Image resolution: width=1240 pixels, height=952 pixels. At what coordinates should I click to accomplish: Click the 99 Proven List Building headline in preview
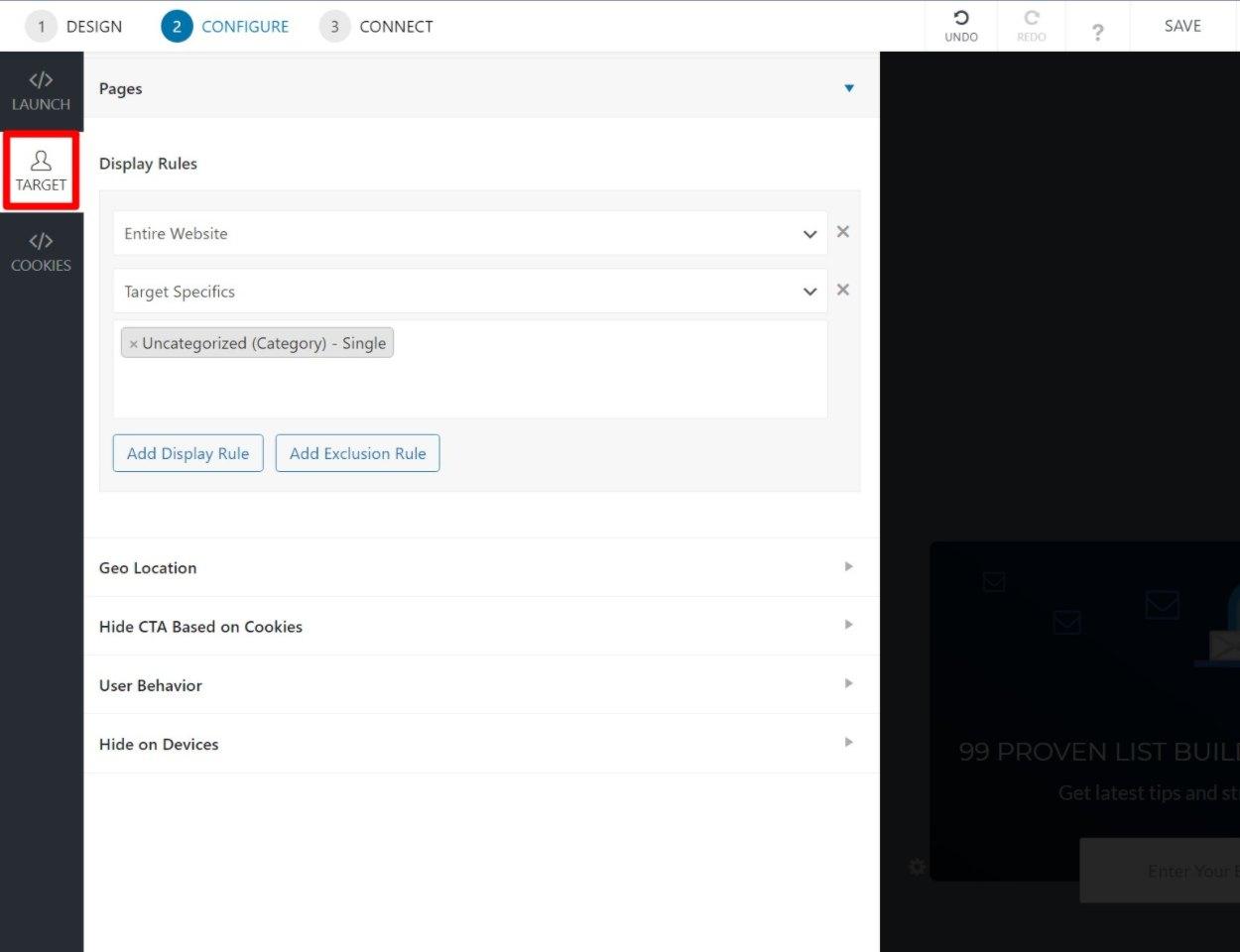coord(1099,752)
